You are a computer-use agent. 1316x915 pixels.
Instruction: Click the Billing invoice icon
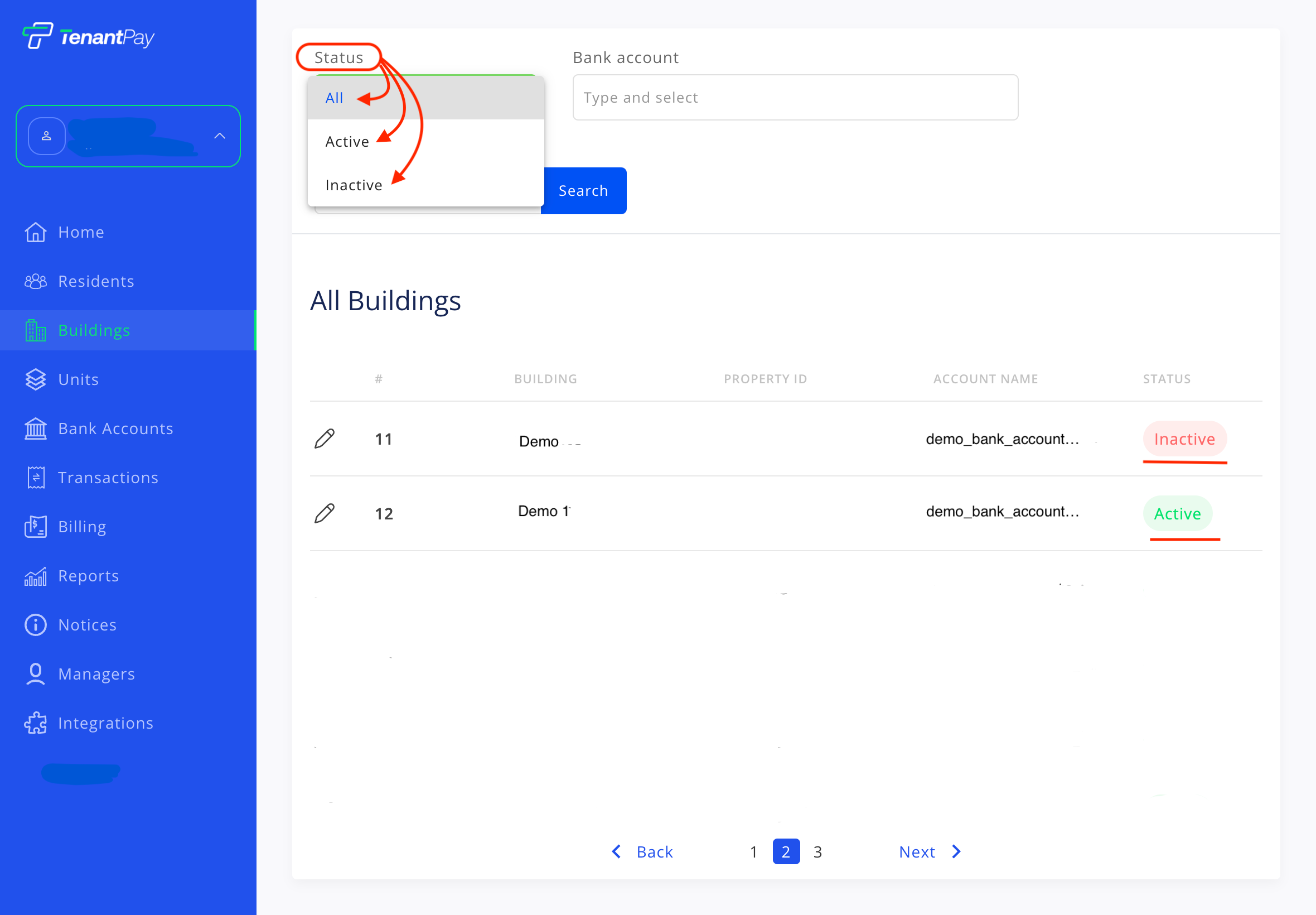tap(36, 527)
